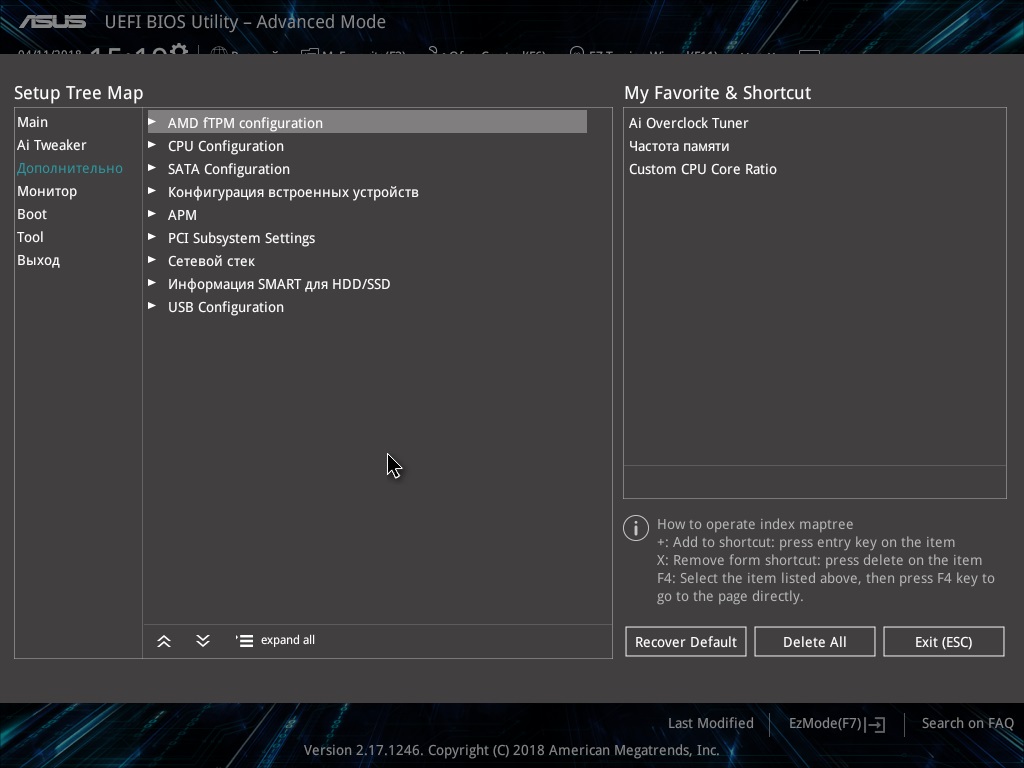Select SATA Configuration row

pyautogui.click(x=367, y=168)
